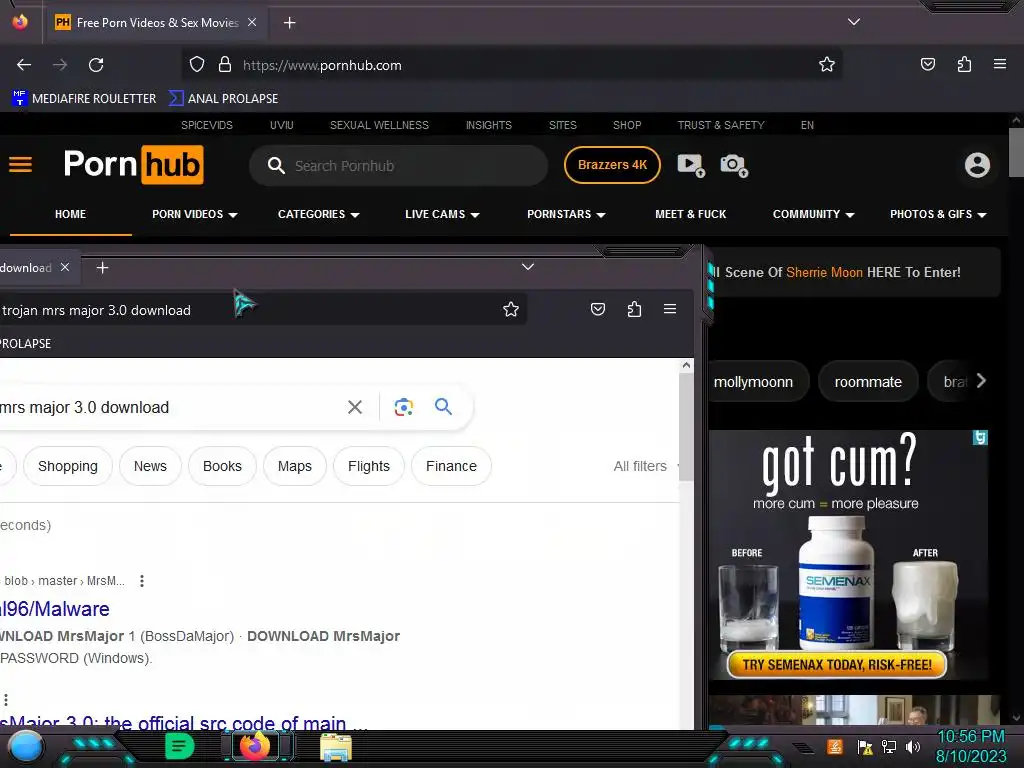
Task: Select the Books filter chip
Action: tap(222, 466)
